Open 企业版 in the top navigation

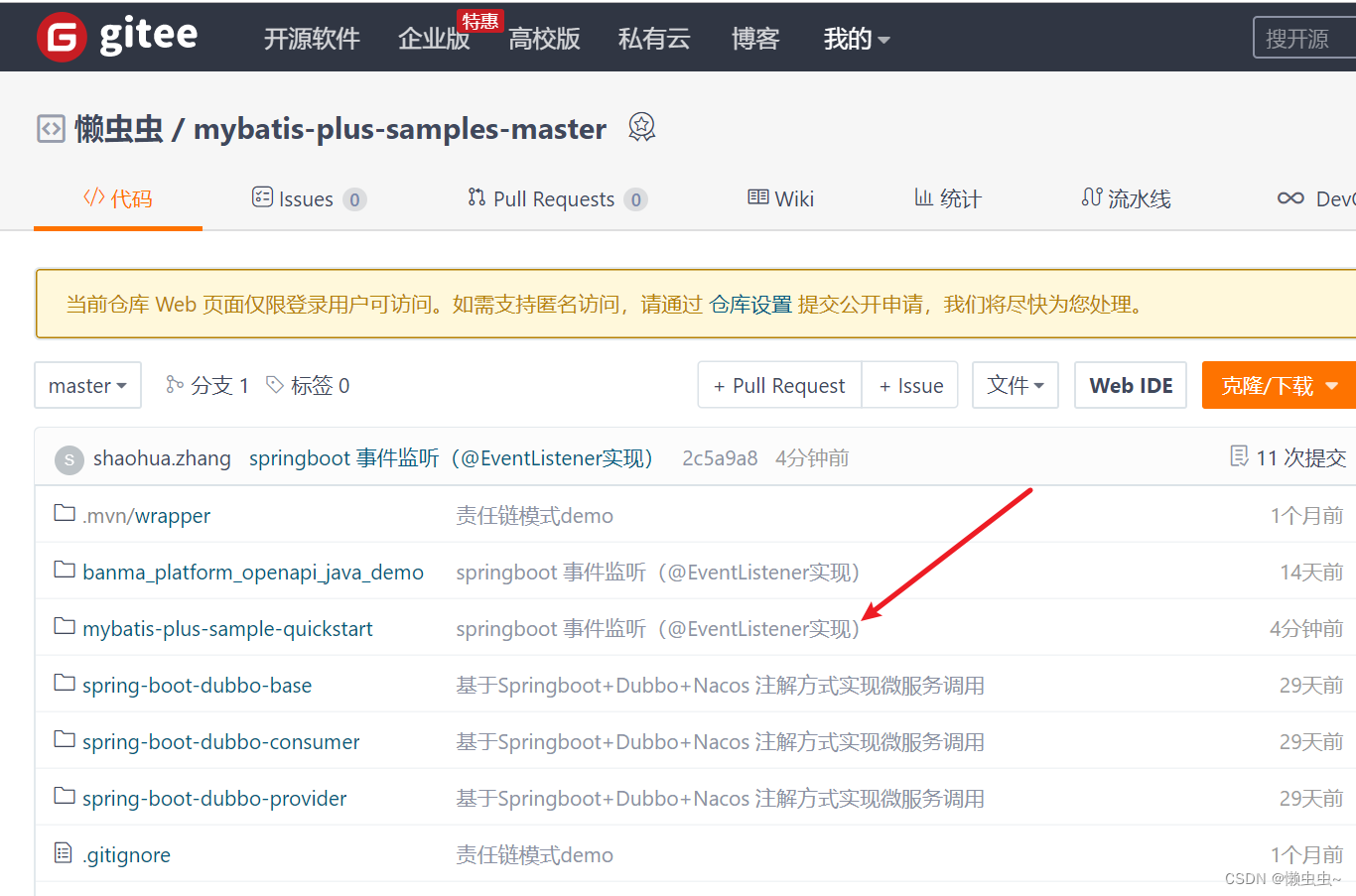tap(434, 39)
